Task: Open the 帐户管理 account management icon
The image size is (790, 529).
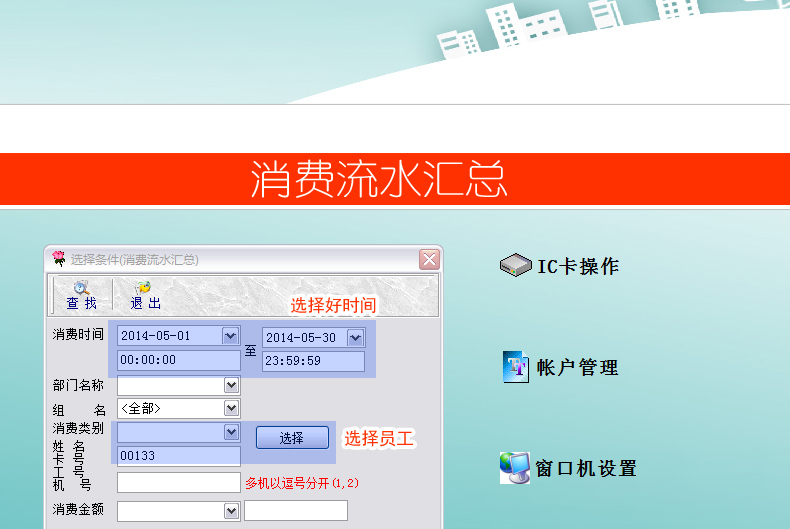Action: coord(515,367)
